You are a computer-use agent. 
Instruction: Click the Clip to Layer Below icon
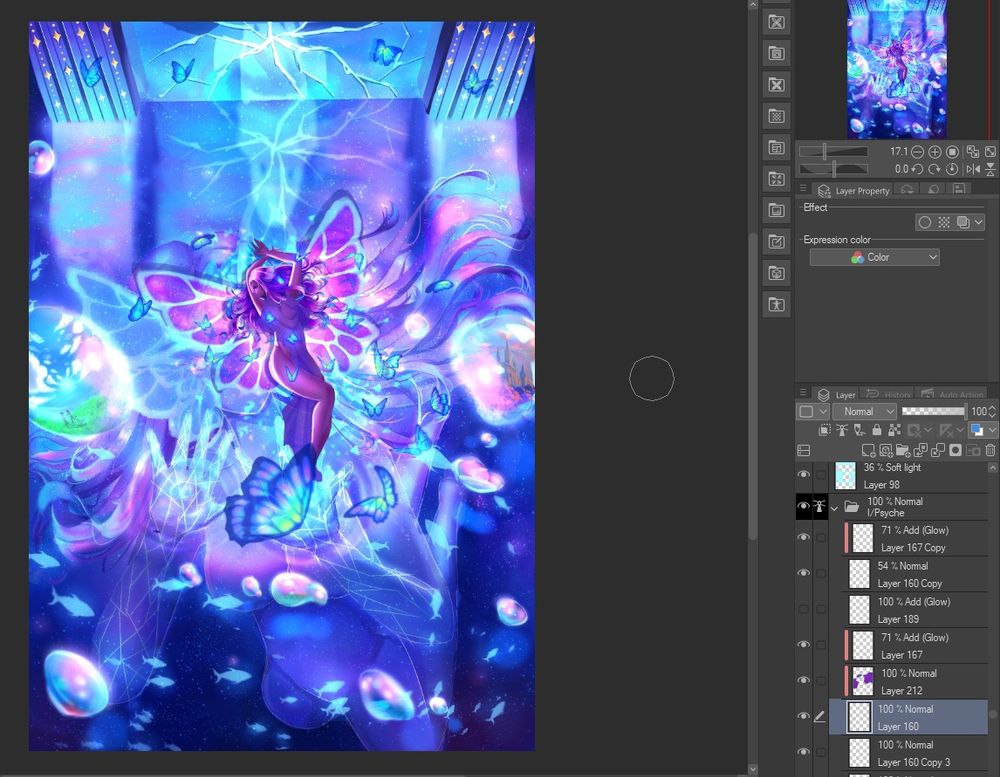click(x=825, y=430)
